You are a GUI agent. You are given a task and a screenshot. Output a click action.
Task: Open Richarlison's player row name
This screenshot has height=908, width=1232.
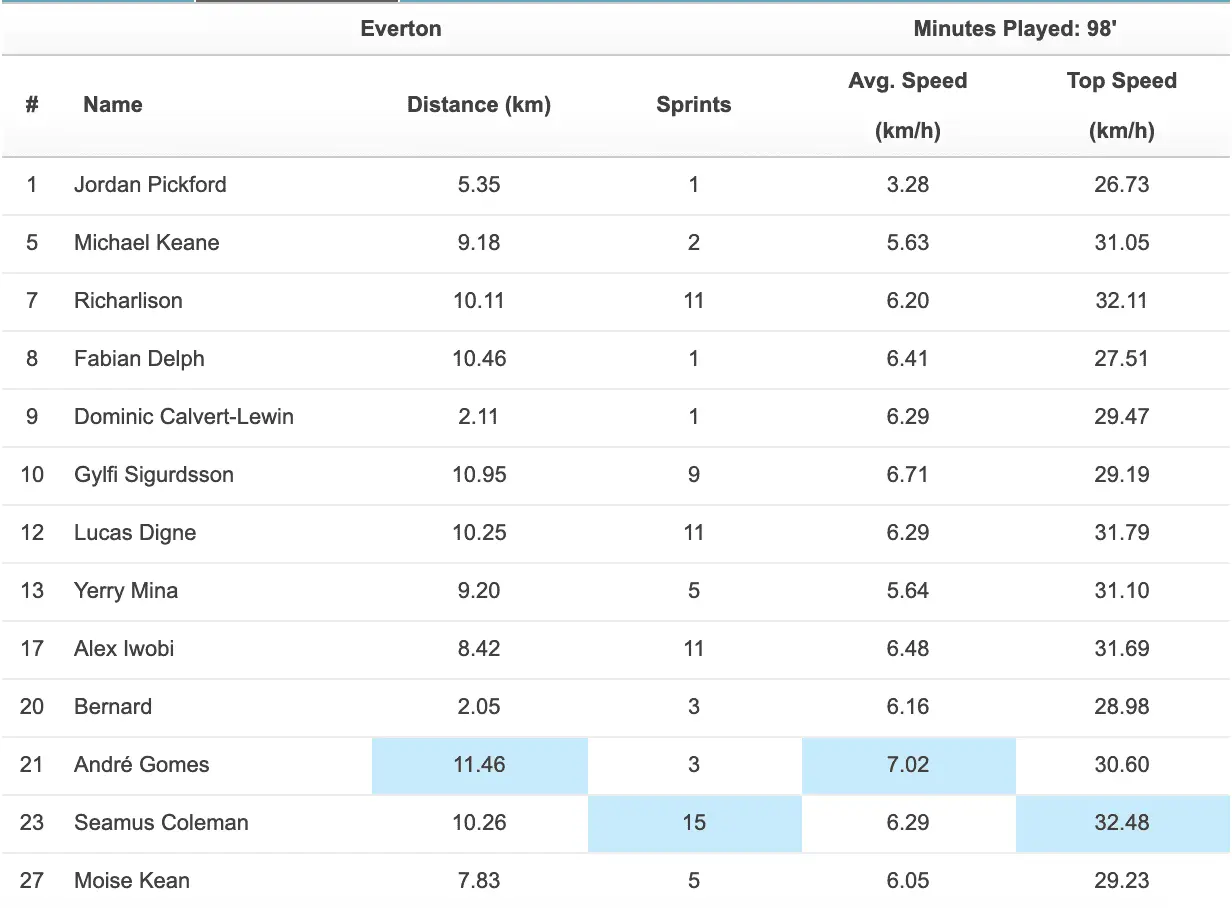point(128,301)
